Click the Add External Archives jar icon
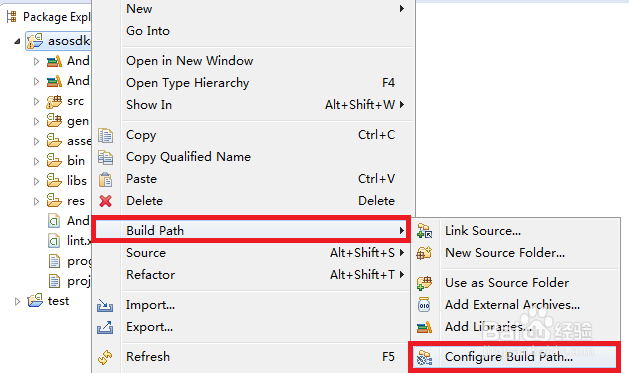 pyautogui.click(x=424, y=305)
